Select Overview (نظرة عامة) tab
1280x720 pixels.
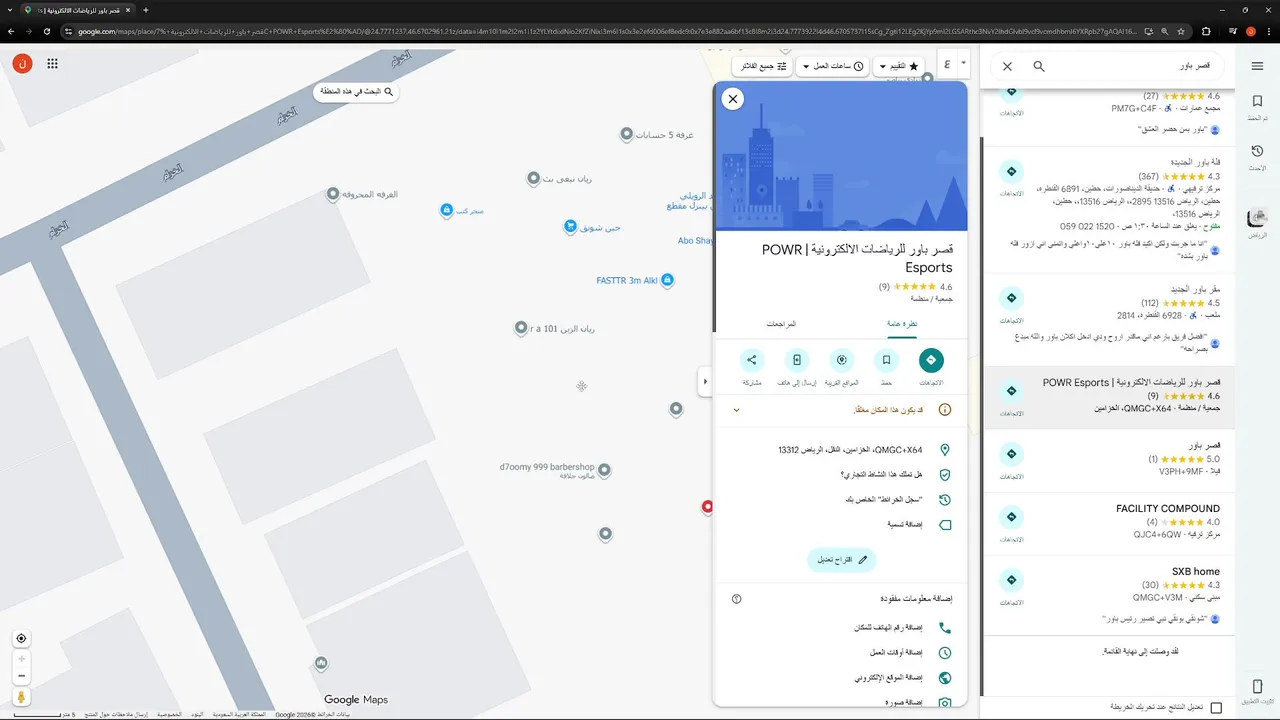tap(902, 324)
